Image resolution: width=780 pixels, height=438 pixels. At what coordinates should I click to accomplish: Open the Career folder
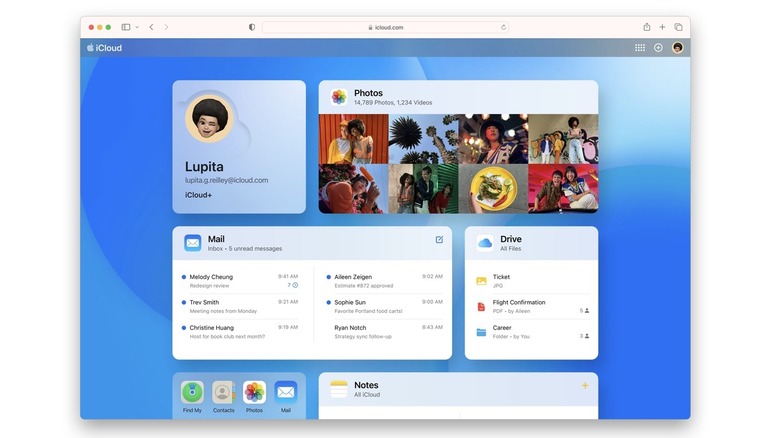[x=532, y=331]
